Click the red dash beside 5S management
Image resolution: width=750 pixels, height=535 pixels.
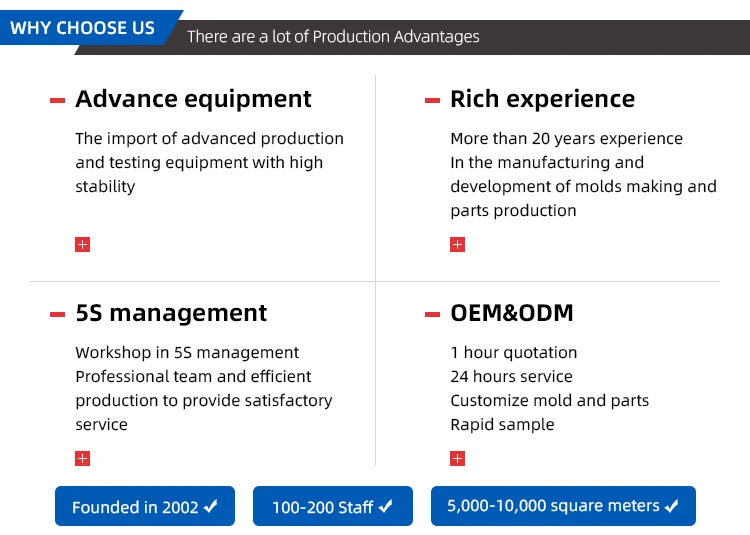tap(57, 314)
